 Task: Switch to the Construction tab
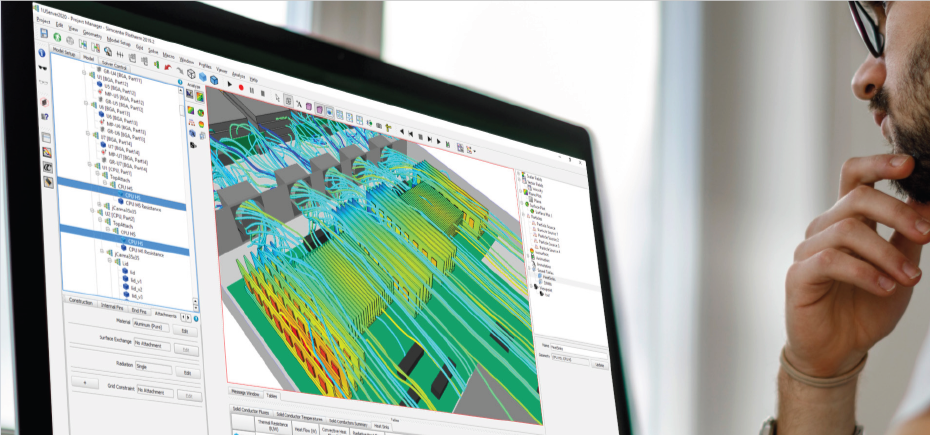click(x=81, y=301)
